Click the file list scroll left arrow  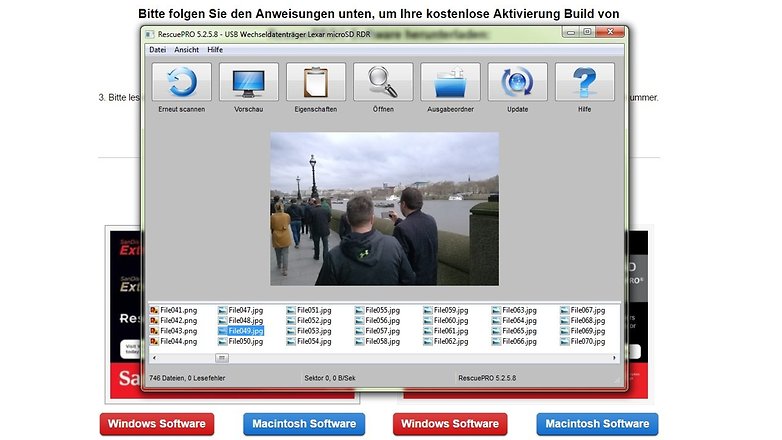pos(154,358)
